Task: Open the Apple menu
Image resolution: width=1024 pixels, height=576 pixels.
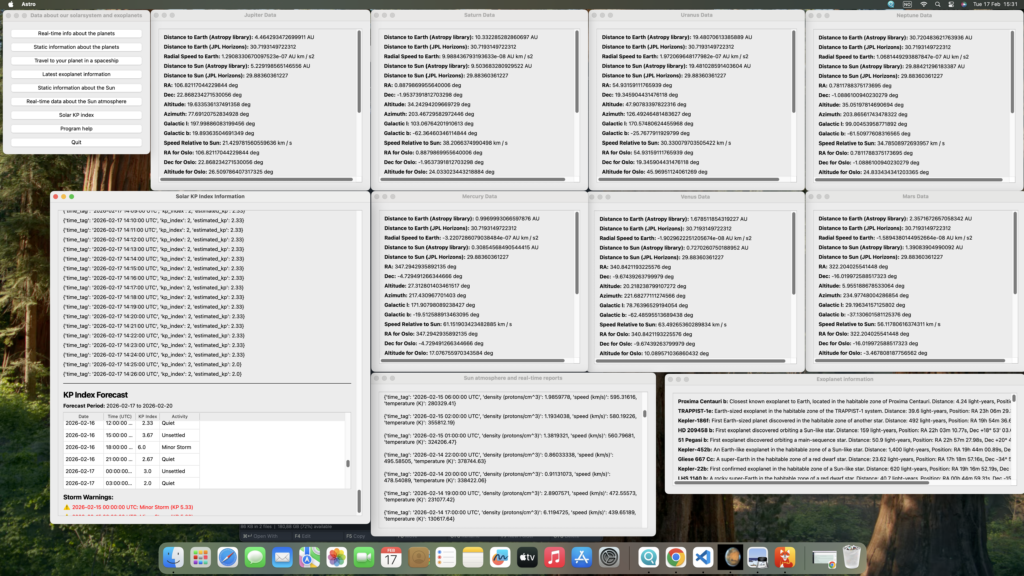Action: (x=11, y=5)
